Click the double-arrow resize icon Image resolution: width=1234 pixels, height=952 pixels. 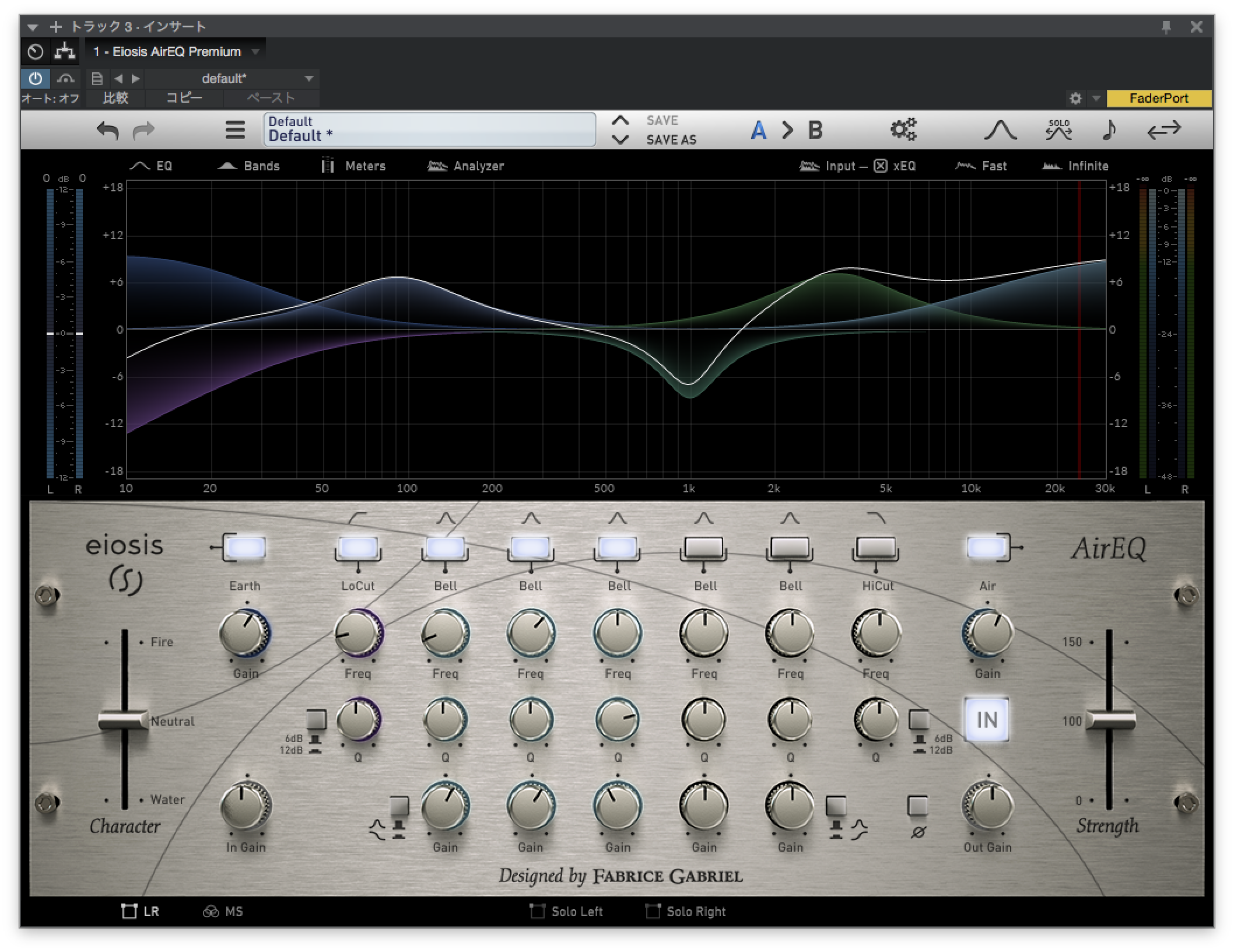tap(1163, 129)
